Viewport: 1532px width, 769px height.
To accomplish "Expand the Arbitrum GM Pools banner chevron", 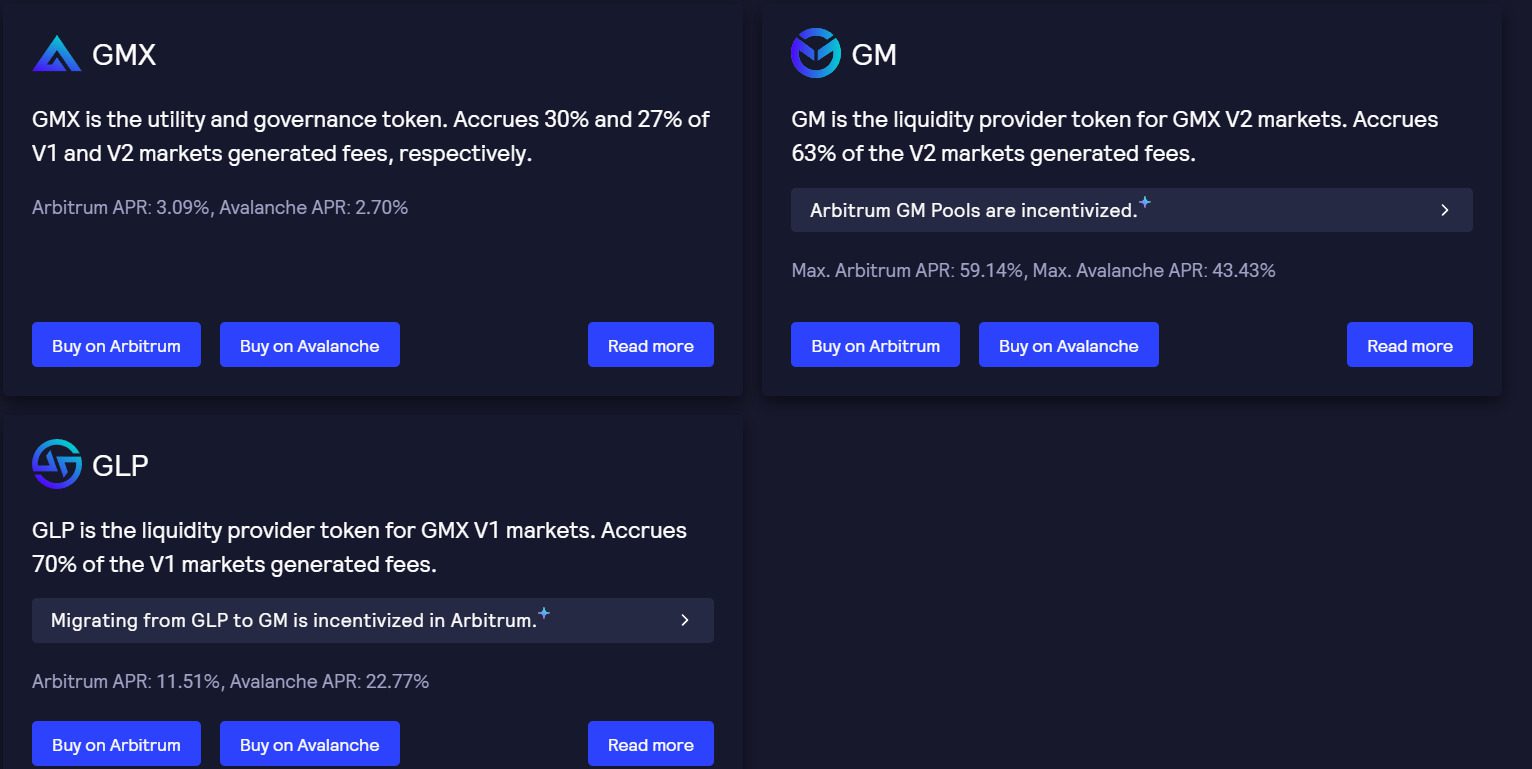I will pos(1444,210).
